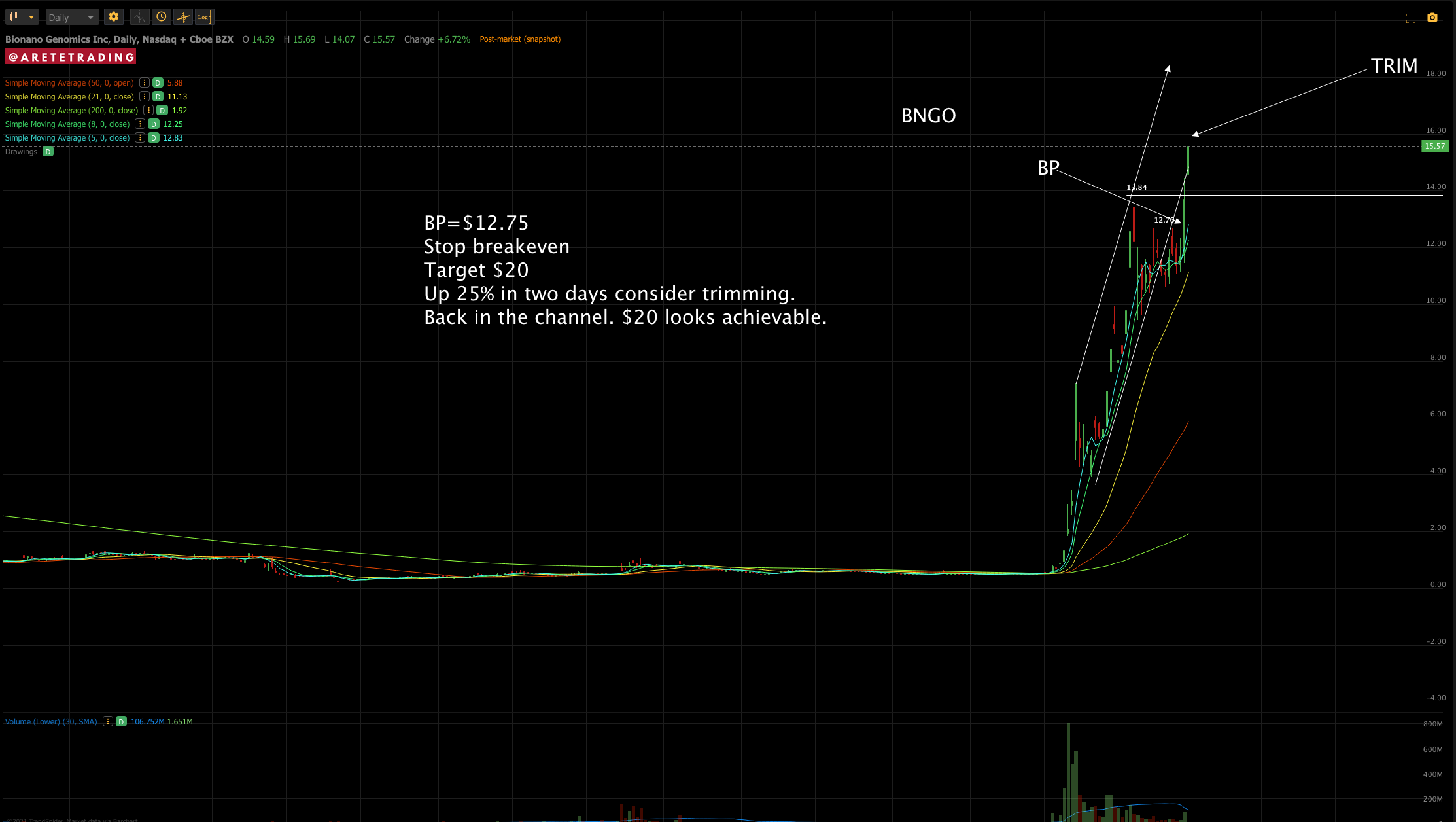Viewport: 1456px width, 822px height.
Task: Toggle the D badge for SMA (8, 0, close)
Action: [x=154, y=124]
